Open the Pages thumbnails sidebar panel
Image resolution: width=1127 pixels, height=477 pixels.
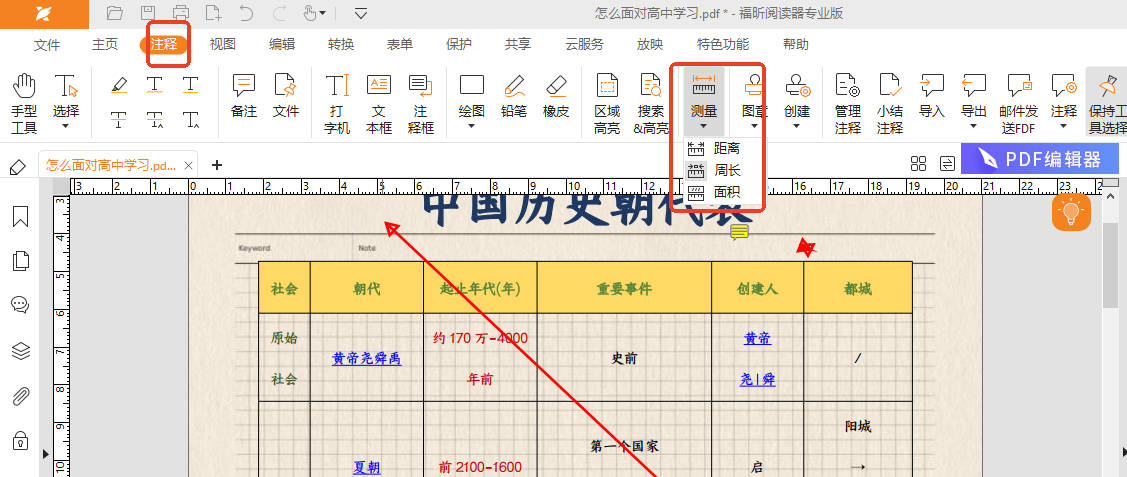point(21,261)
